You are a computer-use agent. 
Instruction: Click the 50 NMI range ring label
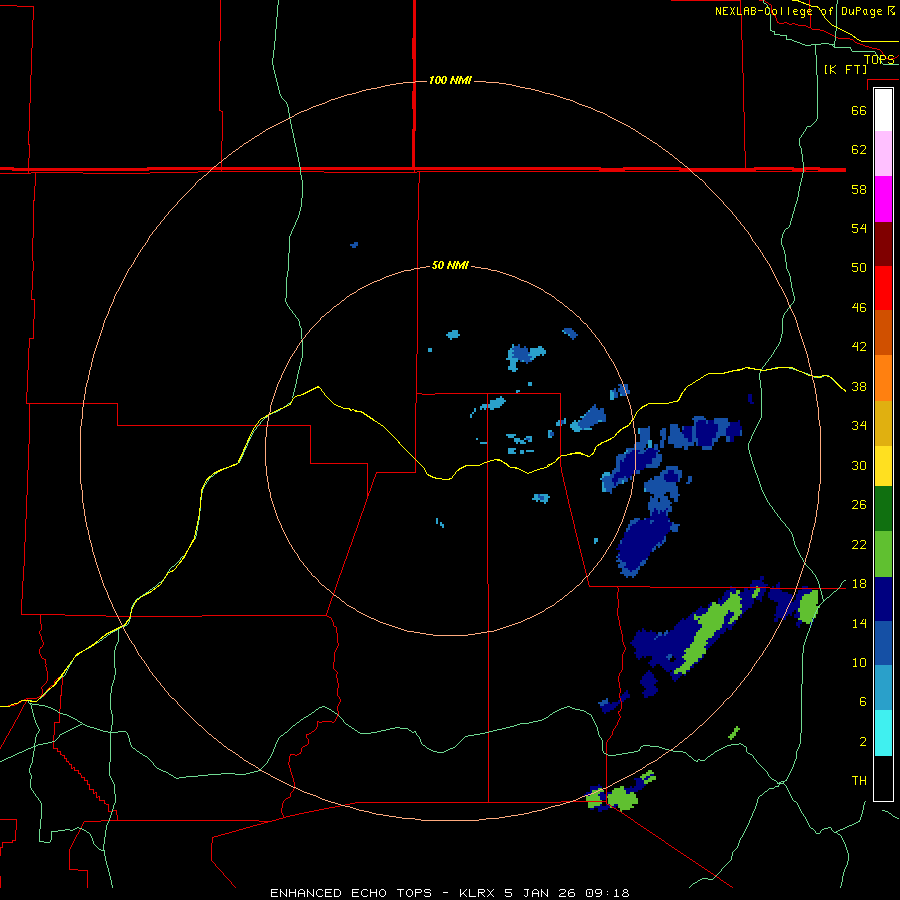point(450,265)
